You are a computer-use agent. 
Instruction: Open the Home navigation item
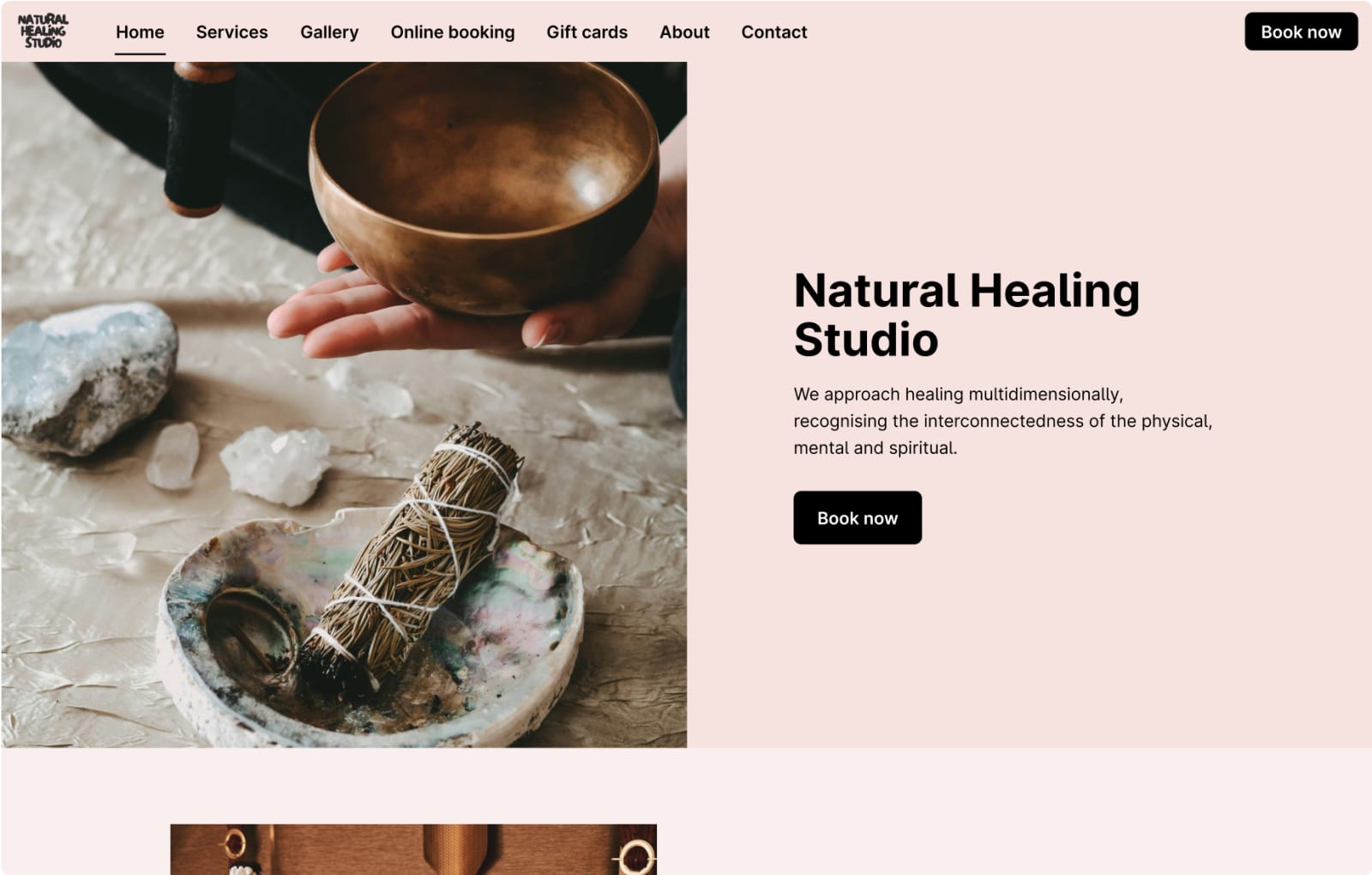(140, 33)
